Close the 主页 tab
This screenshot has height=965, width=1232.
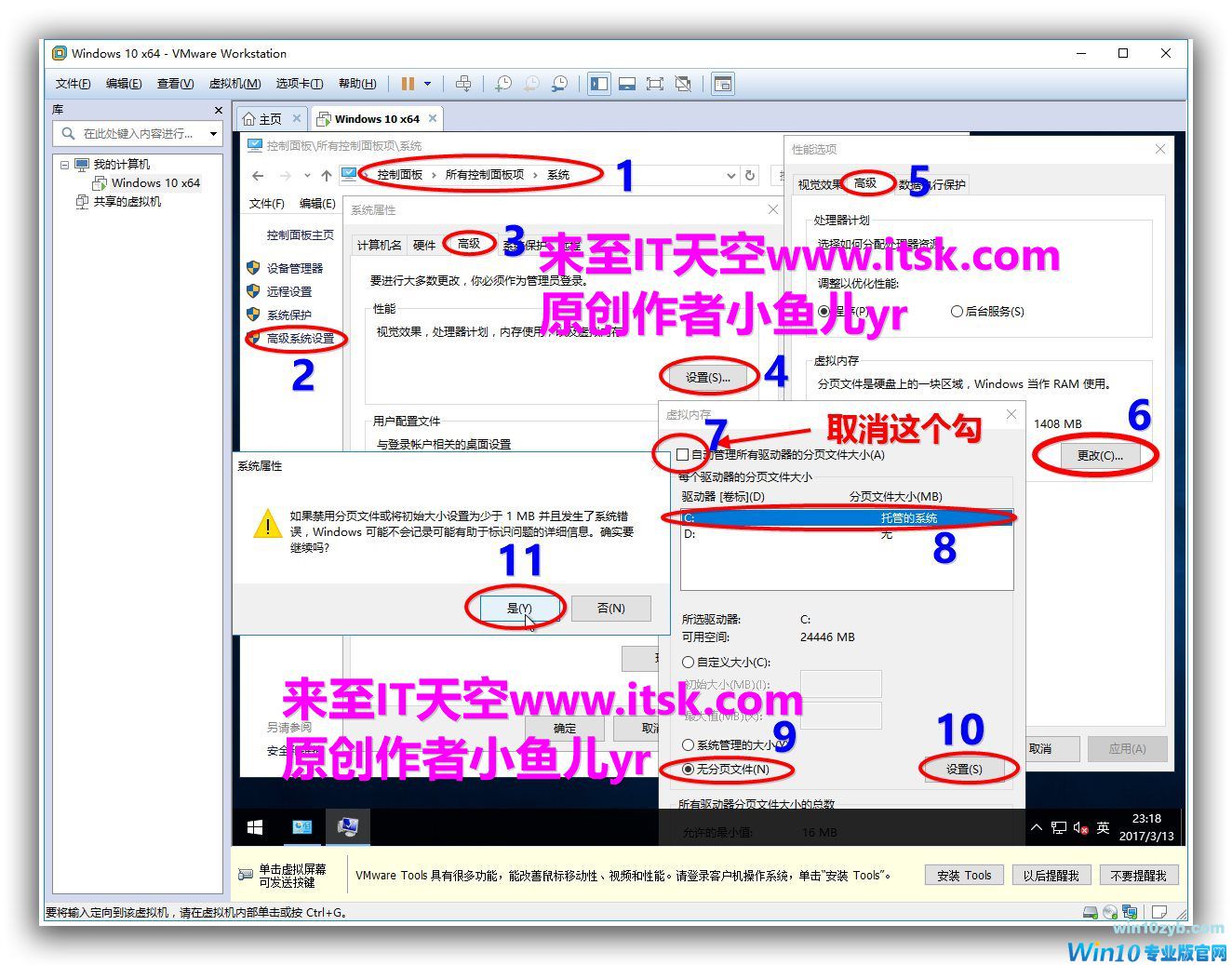pyautogui.click(x=297, y=118)
